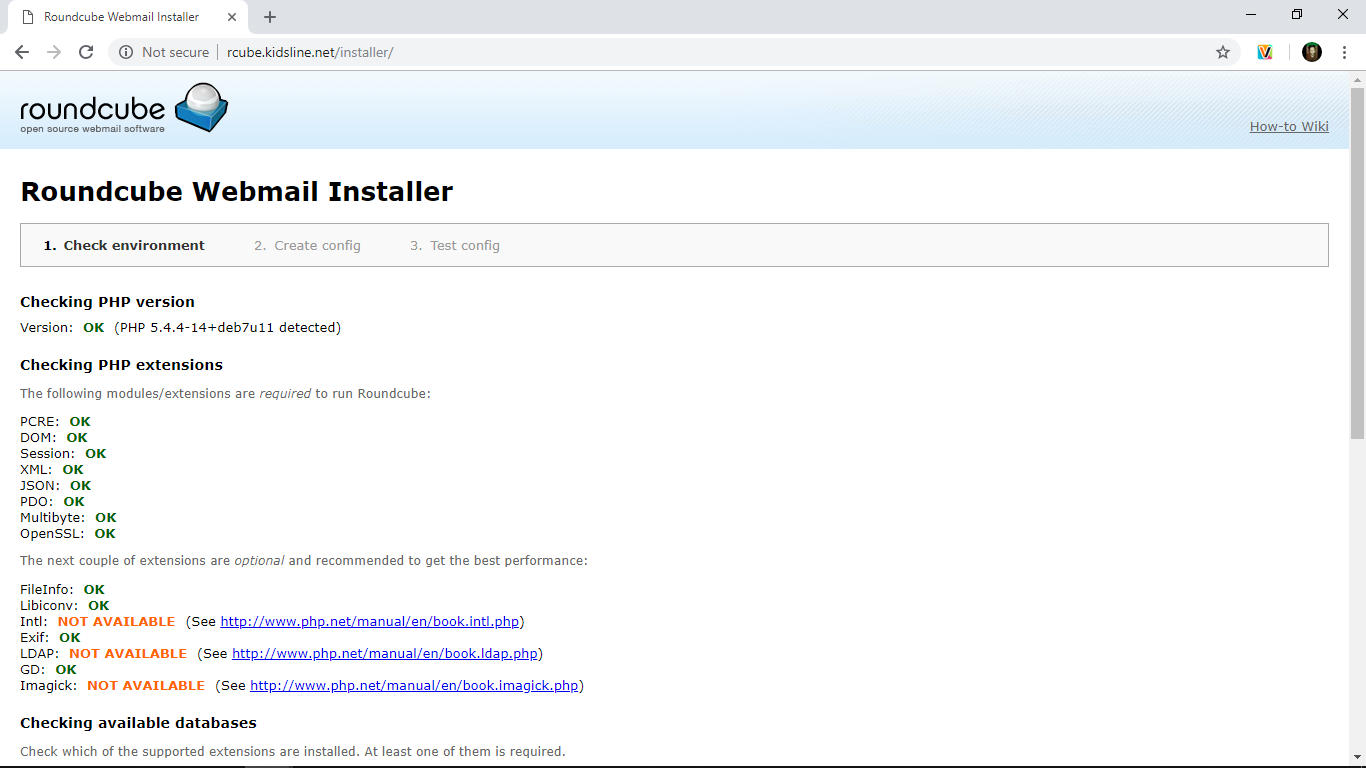The image size is (1366, 768).
Task: Open the book.intl.php manual link
Action: 370,621
